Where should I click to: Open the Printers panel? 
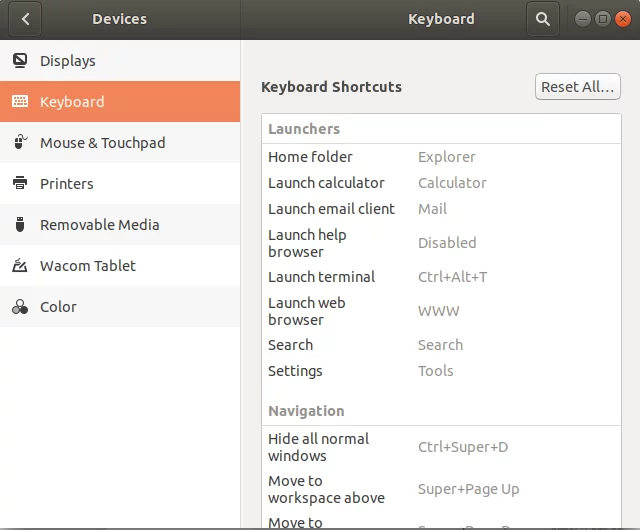120,184
